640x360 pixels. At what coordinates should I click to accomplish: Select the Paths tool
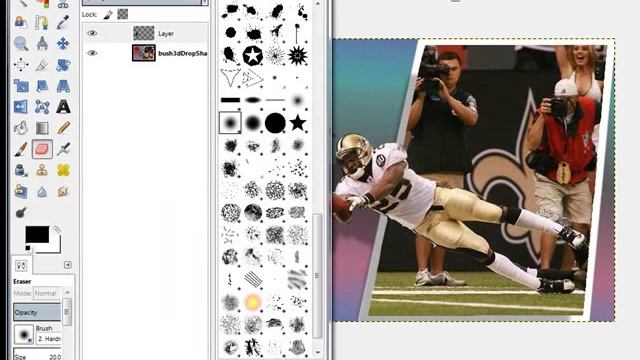42,22
